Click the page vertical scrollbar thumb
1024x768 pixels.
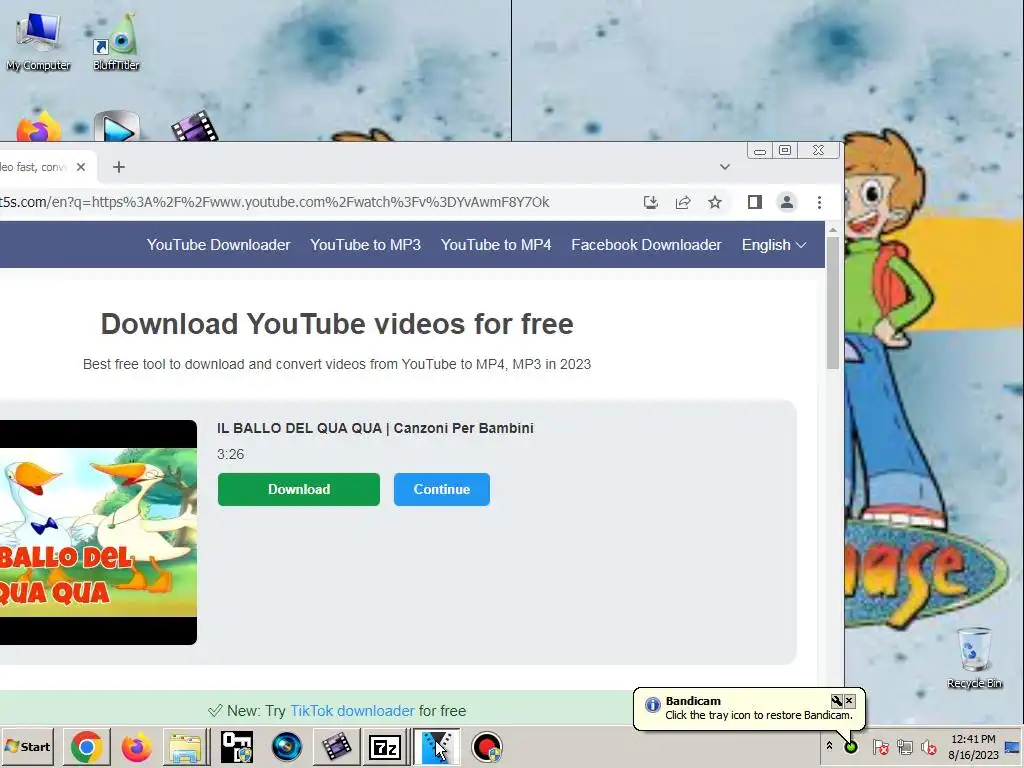833,304
